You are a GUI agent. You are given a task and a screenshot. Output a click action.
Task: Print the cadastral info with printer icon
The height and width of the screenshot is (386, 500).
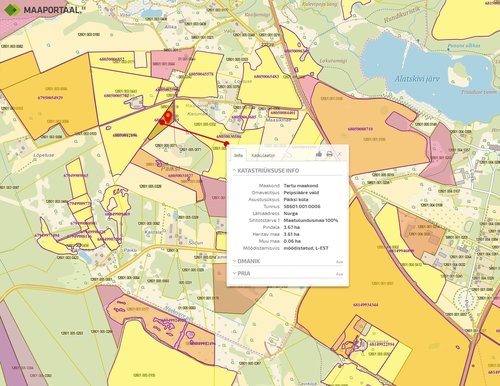(x=329, y=154)
